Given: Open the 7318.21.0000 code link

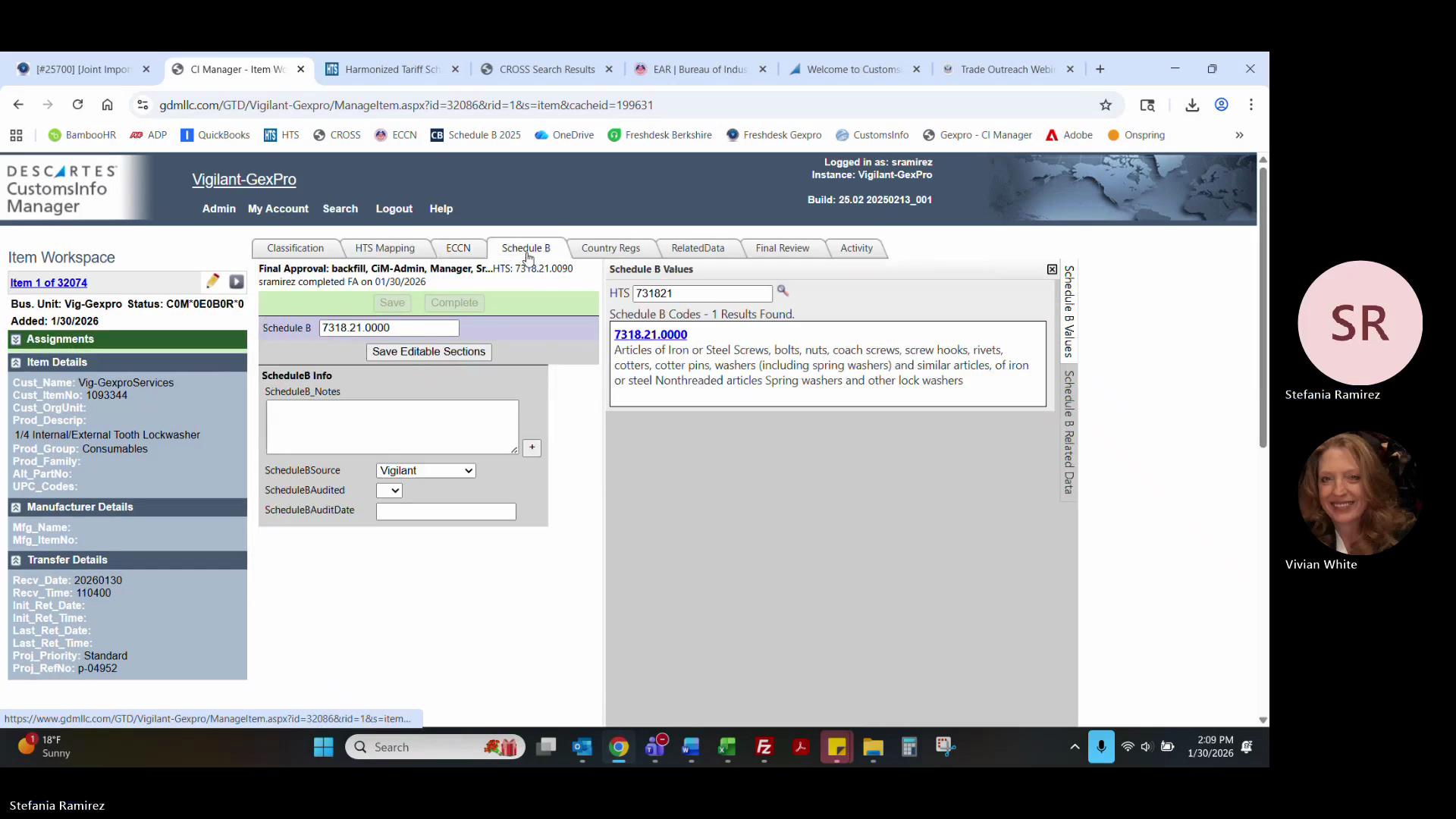Looking at the screenshot, I should coord(650,334).
